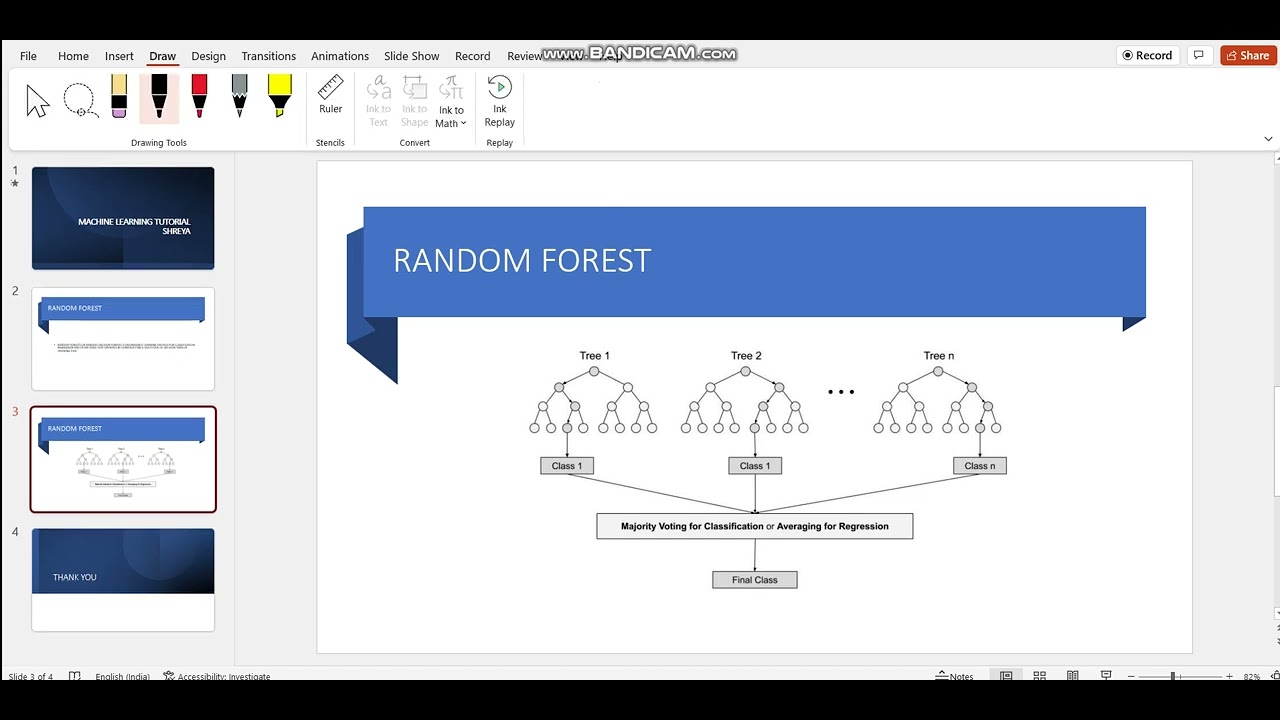The width and height of the screenshot is (1280, 720).
Task: Go to the Animations tab
Action: [x=340, y=56]
